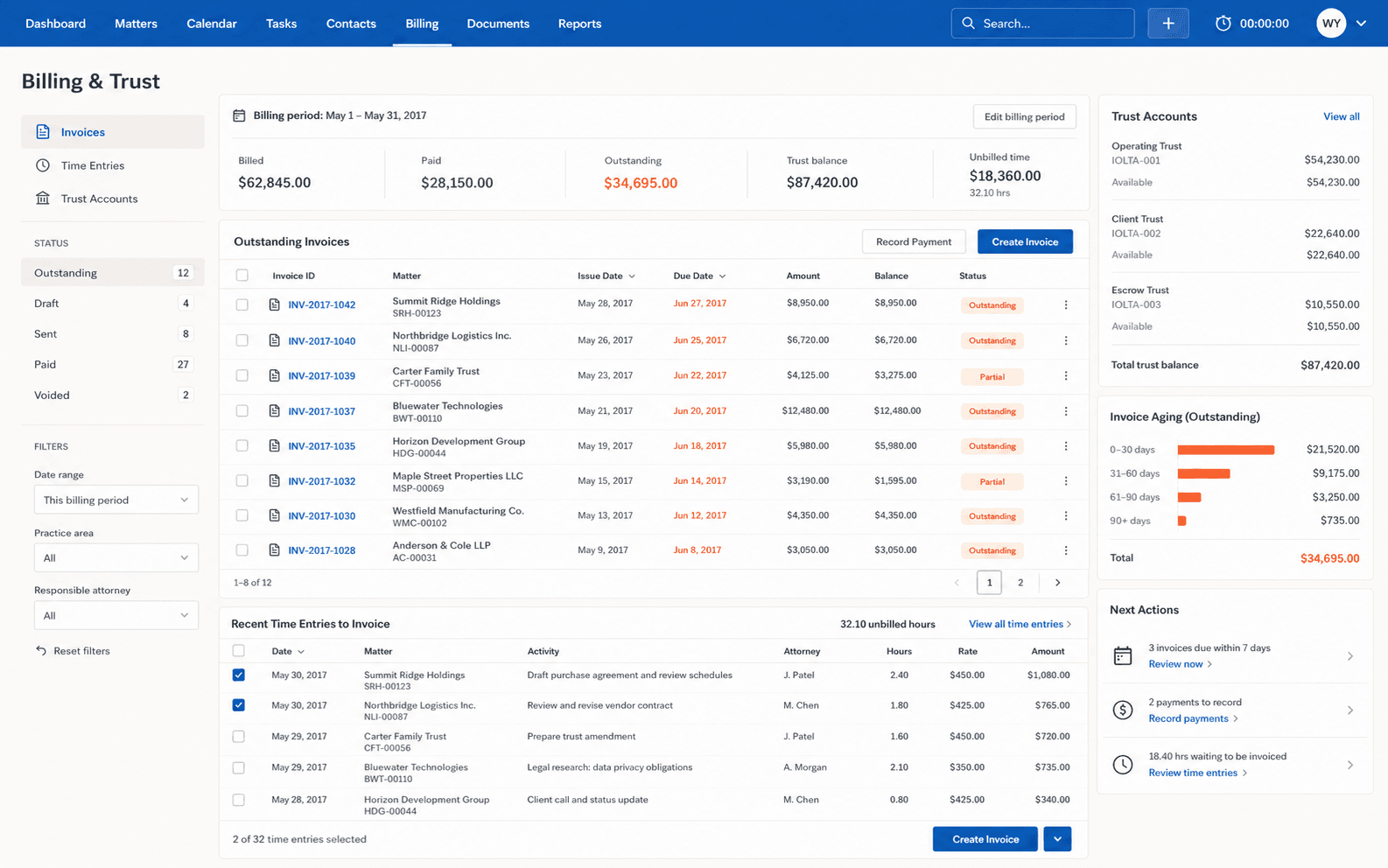Image resolution: width=1388 pixels, height=868 pixels.
Task: Go to invoices page 2
Action: click(1020, 583)
